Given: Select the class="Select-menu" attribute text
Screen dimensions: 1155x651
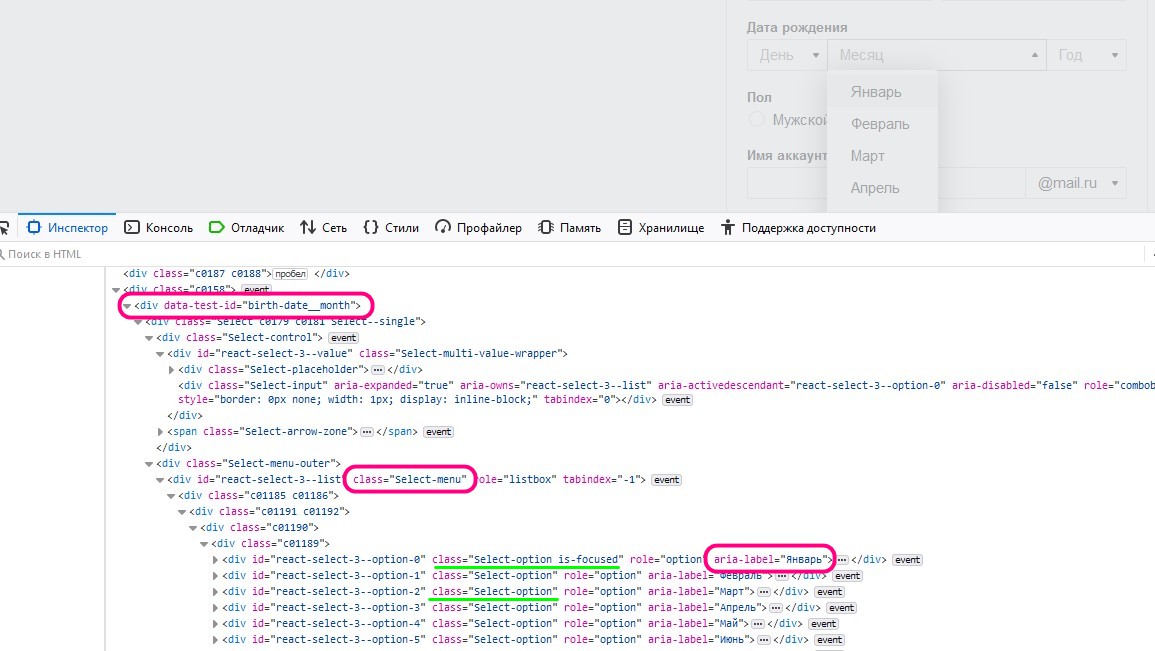Looking at the screenshot, I should [410, 479].
